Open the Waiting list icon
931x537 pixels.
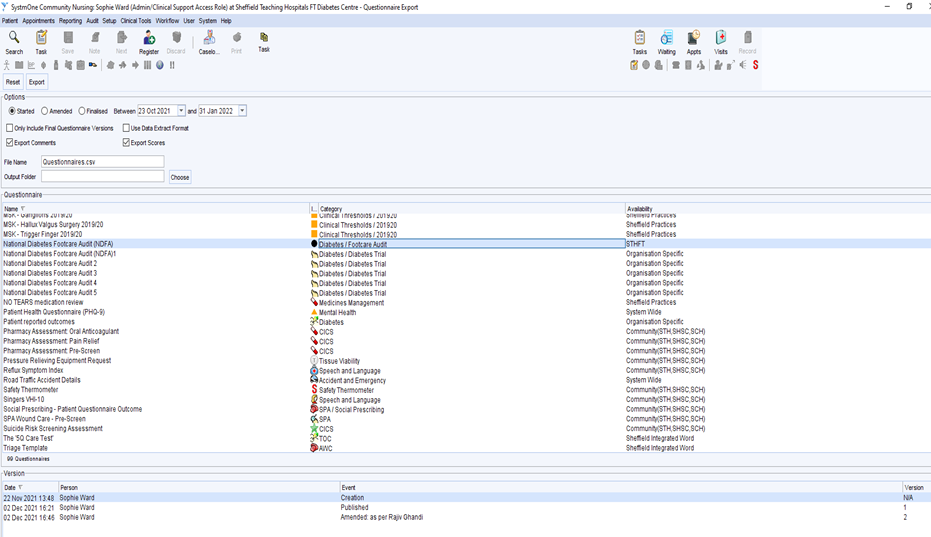coord(666,42)
